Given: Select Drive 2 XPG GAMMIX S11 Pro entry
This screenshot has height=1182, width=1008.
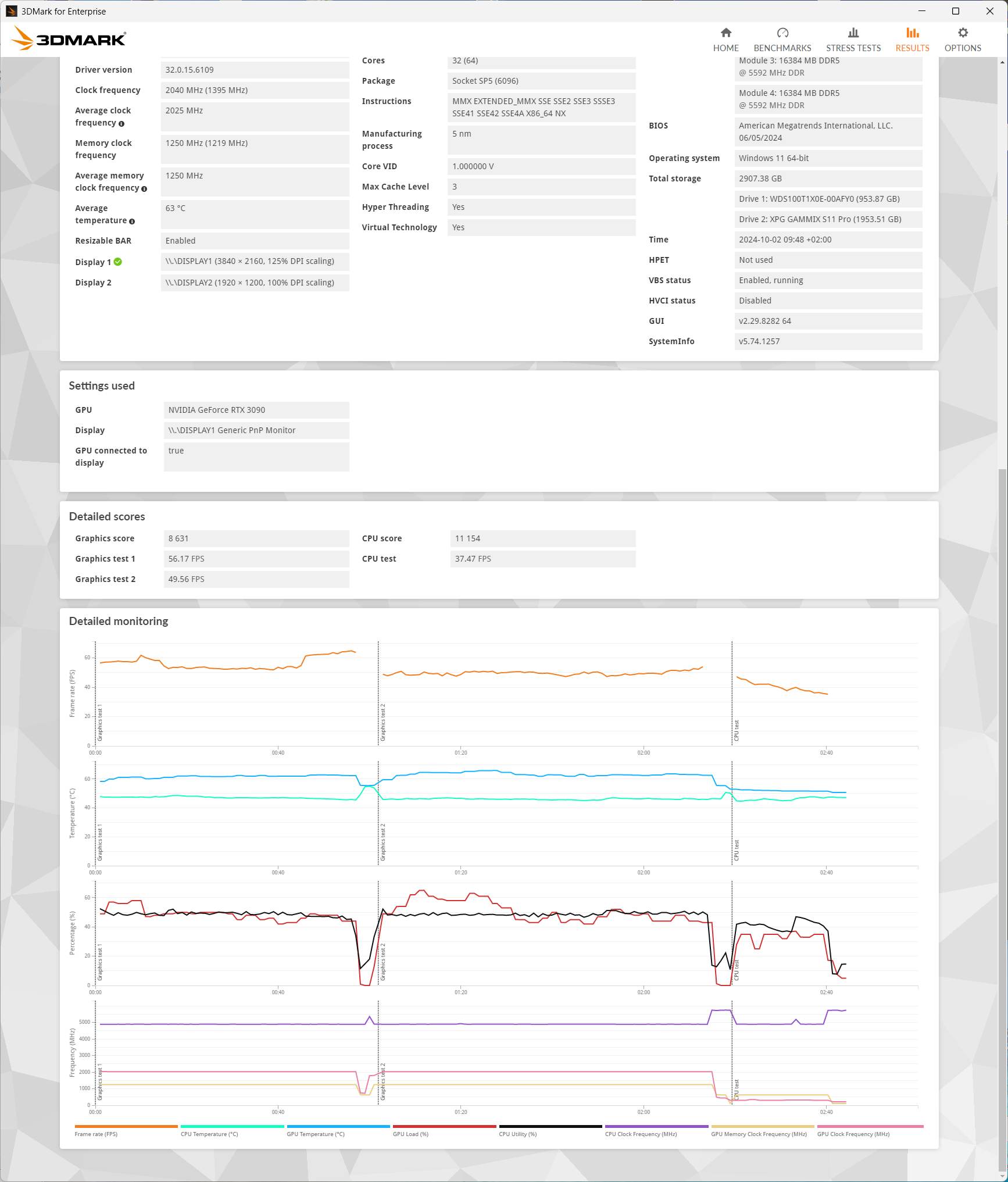Looking at the screenshot, I should [x=828, y=219].
